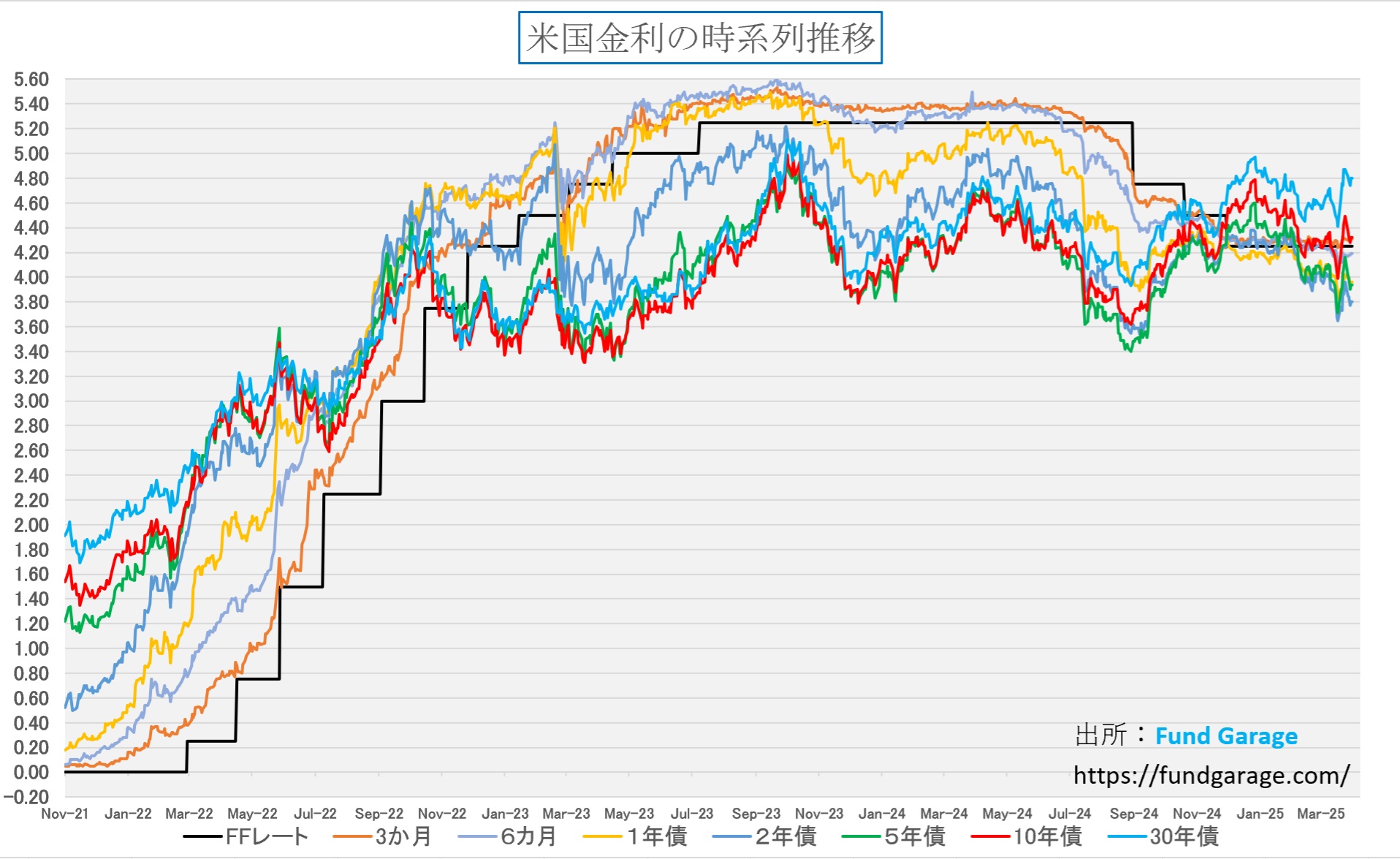The image size is (1400, 859).
Task: Click the Jul-23 x-axis label
Action: pyautogui.click(x=692, y=814)
